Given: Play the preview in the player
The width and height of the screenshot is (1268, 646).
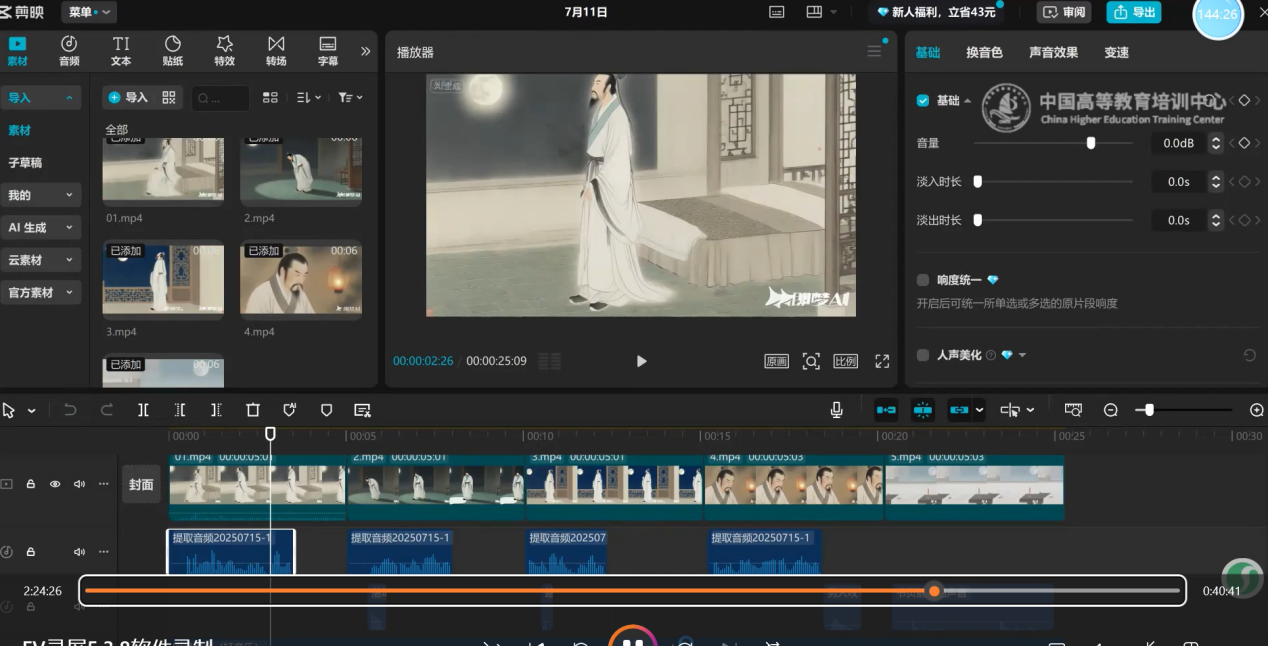Looking at the screenshot, I should 641,361.
